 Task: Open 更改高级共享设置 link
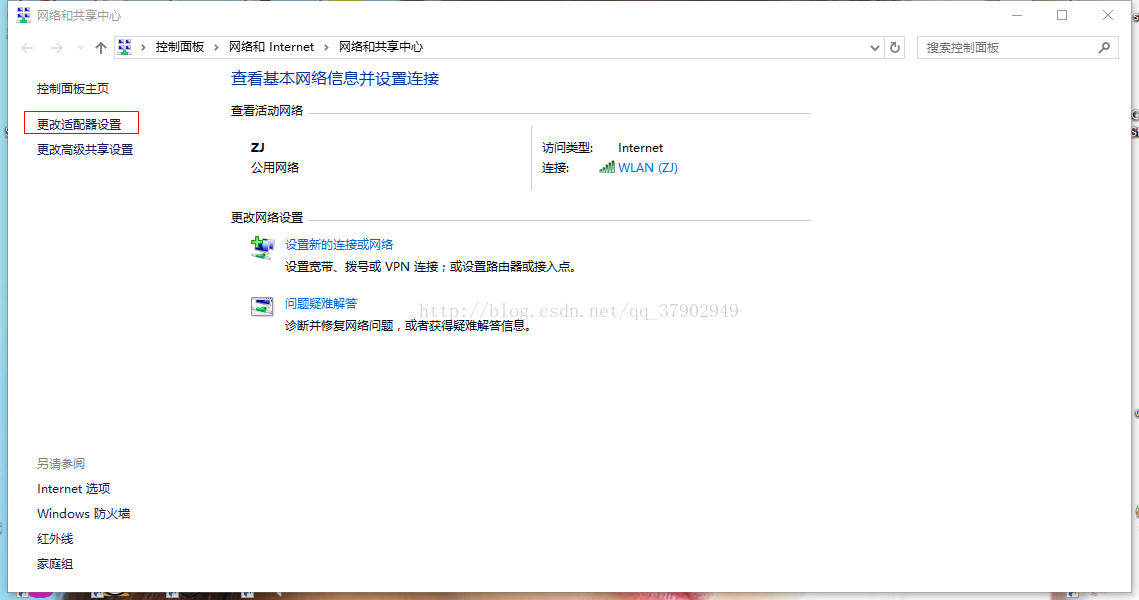pos(85,150)
